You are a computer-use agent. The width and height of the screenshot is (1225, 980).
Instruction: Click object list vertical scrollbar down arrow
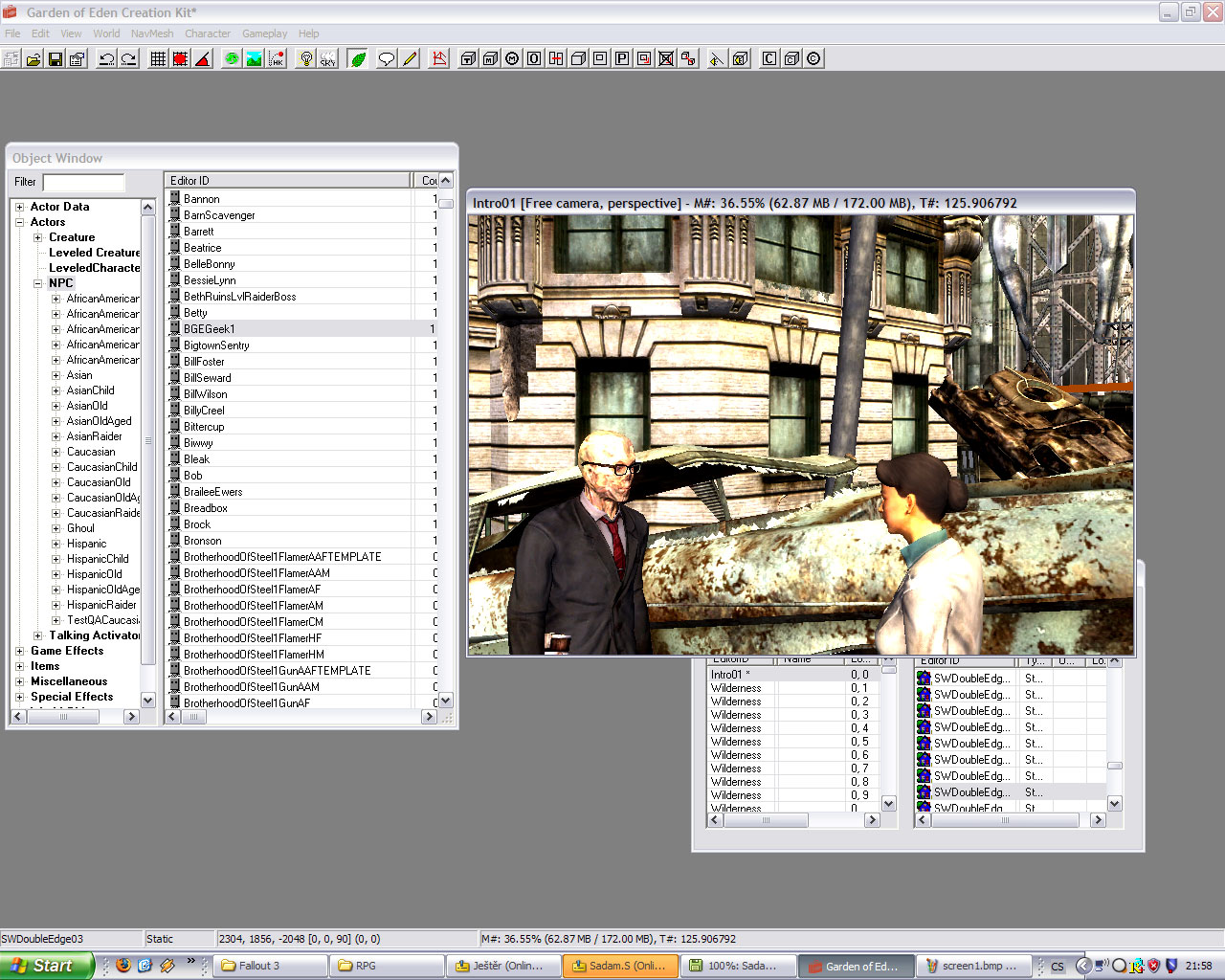tap(445, 702)
